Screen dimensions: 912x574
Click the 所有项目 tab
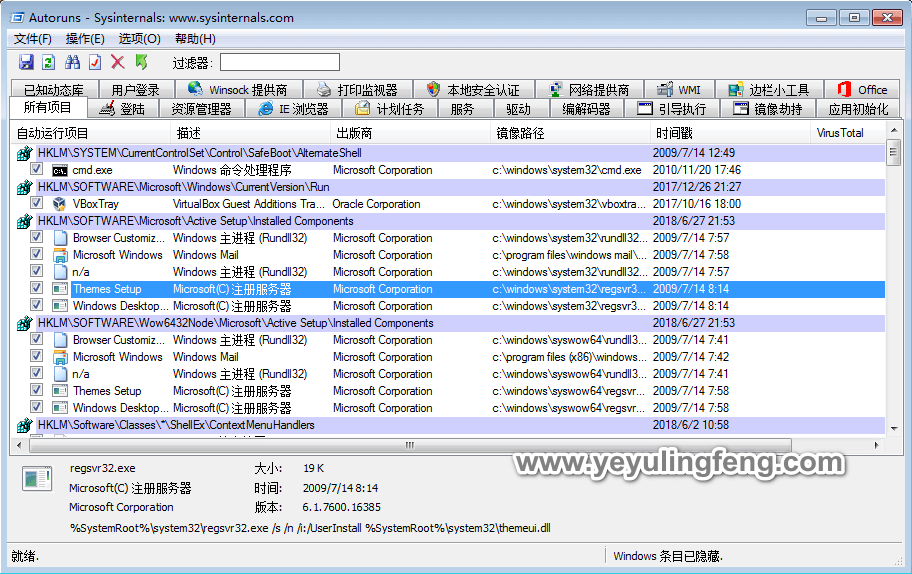click(x=48, y=108)
